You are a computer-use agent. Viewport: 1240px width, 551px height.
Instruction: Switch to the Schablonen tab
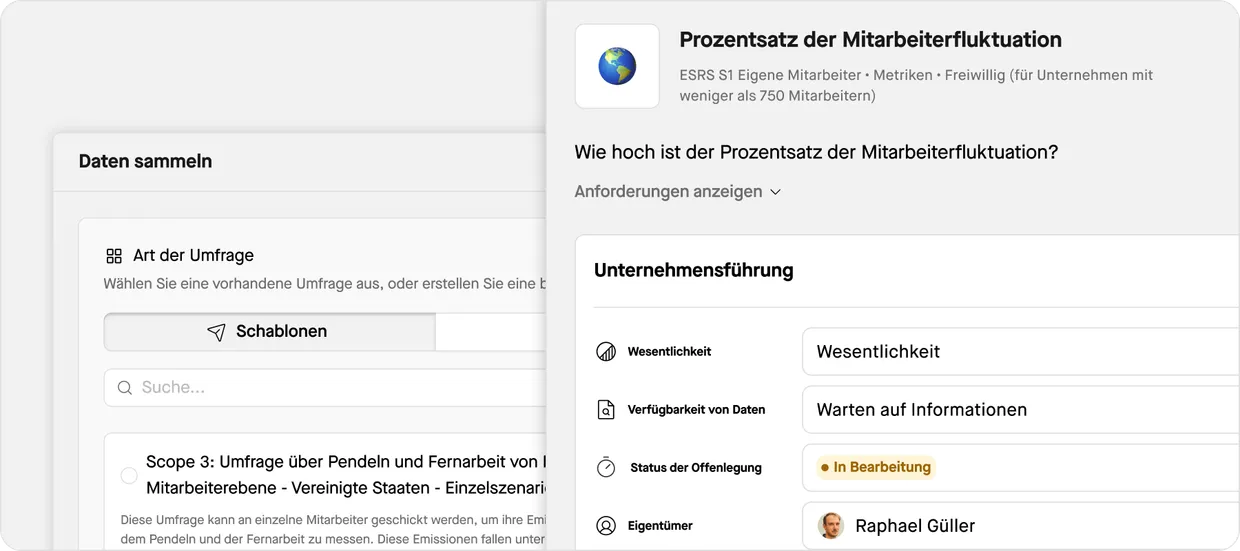tap(270, 332)
